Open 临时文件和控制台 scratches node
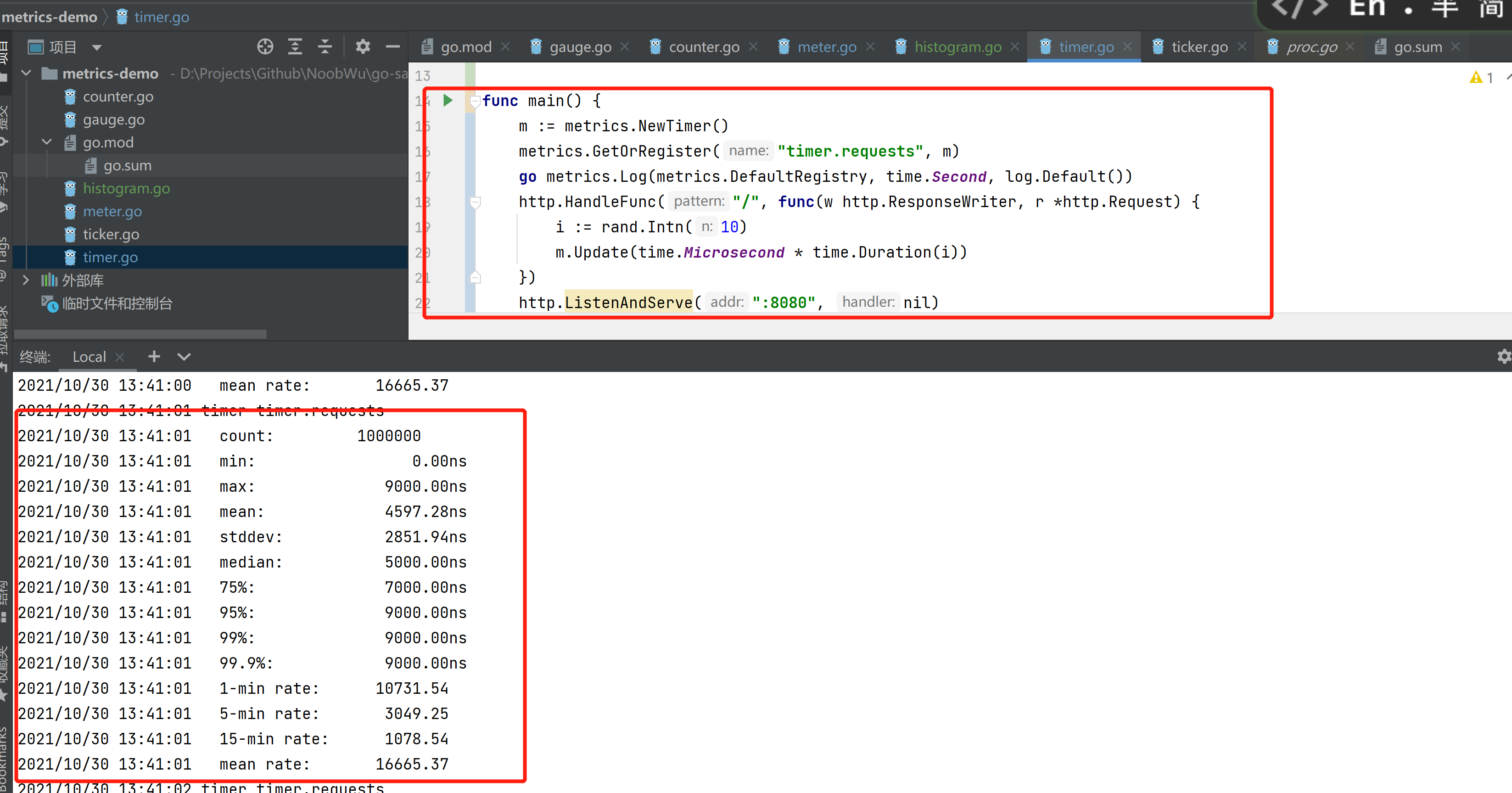 [117, 304]
